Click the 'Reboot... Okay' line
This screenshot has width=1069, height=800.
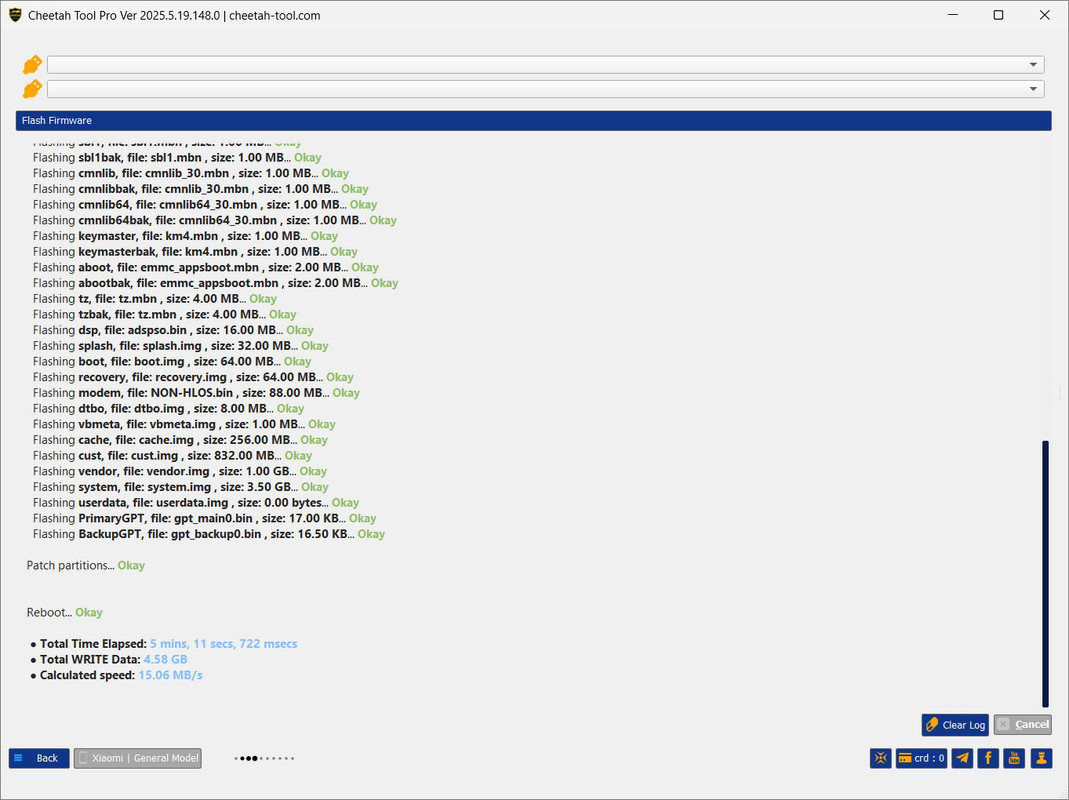click(x=65, y=612)
